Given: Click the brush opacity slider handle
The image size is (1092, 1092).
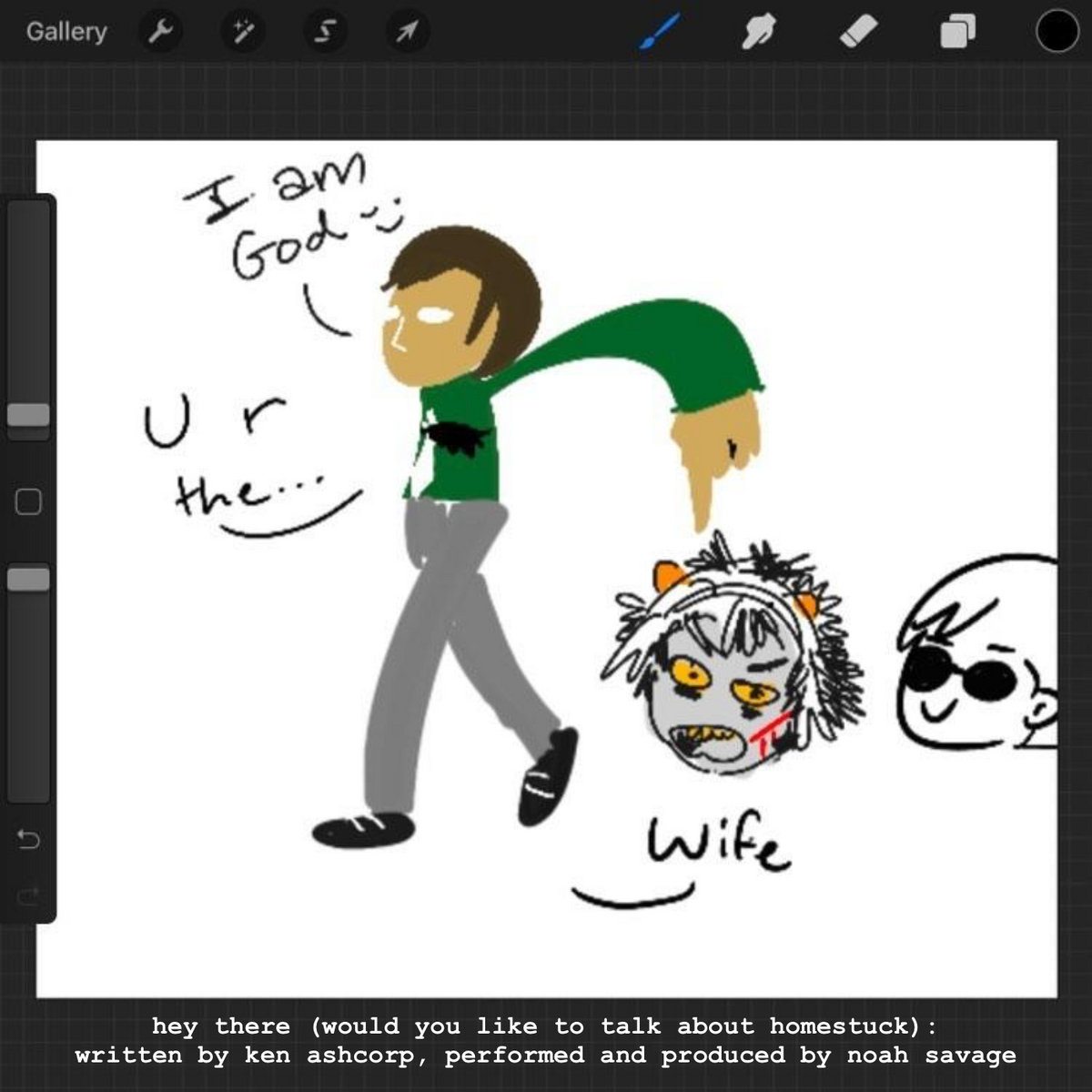Looking at the screenshot, I should pyautogui.click(x=28, y=579).
